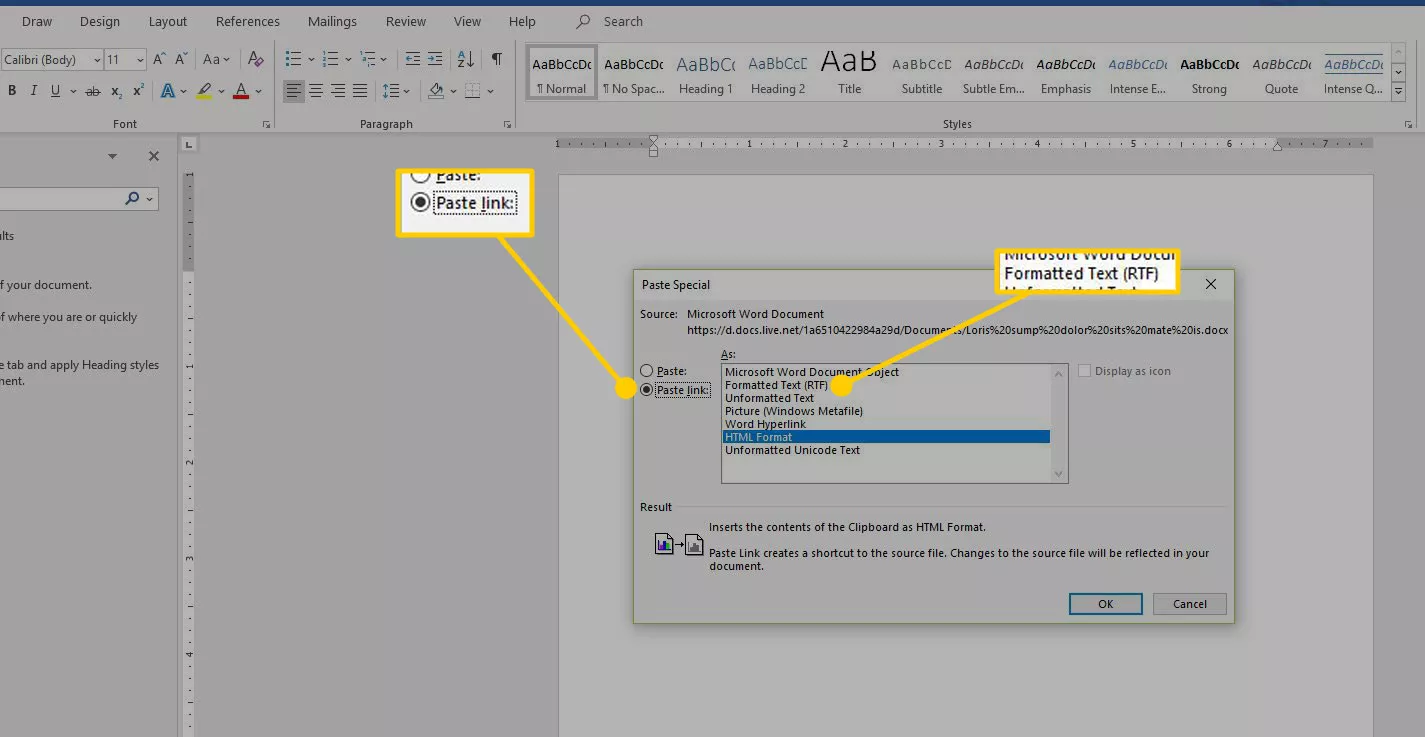Apply the Quote style
Screen dimensions: 1425x737
tap(1282, 74)
